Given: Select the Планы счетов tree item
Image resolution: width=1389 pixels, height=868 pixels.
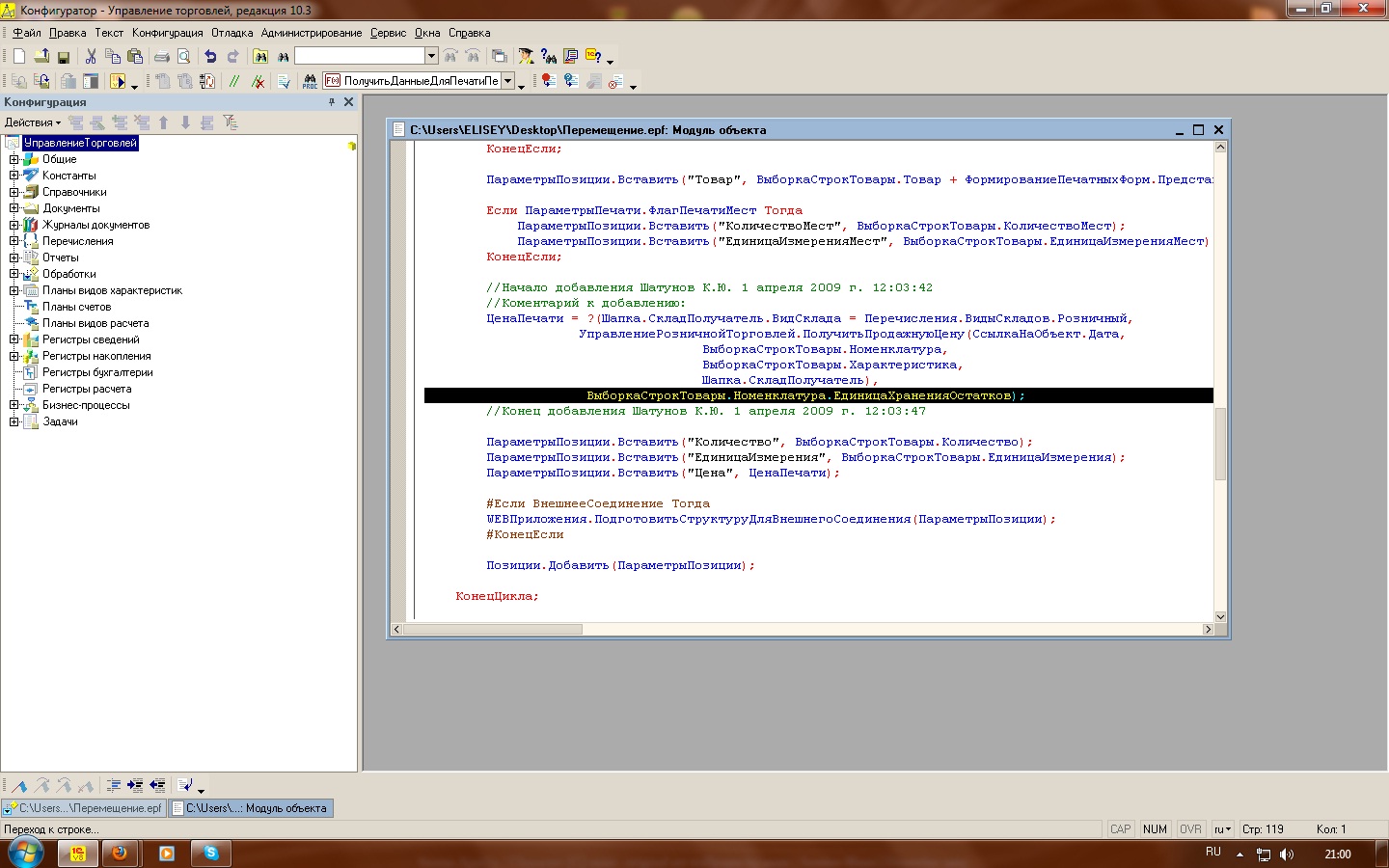Looking at the screenshot, I should (76, 307).
